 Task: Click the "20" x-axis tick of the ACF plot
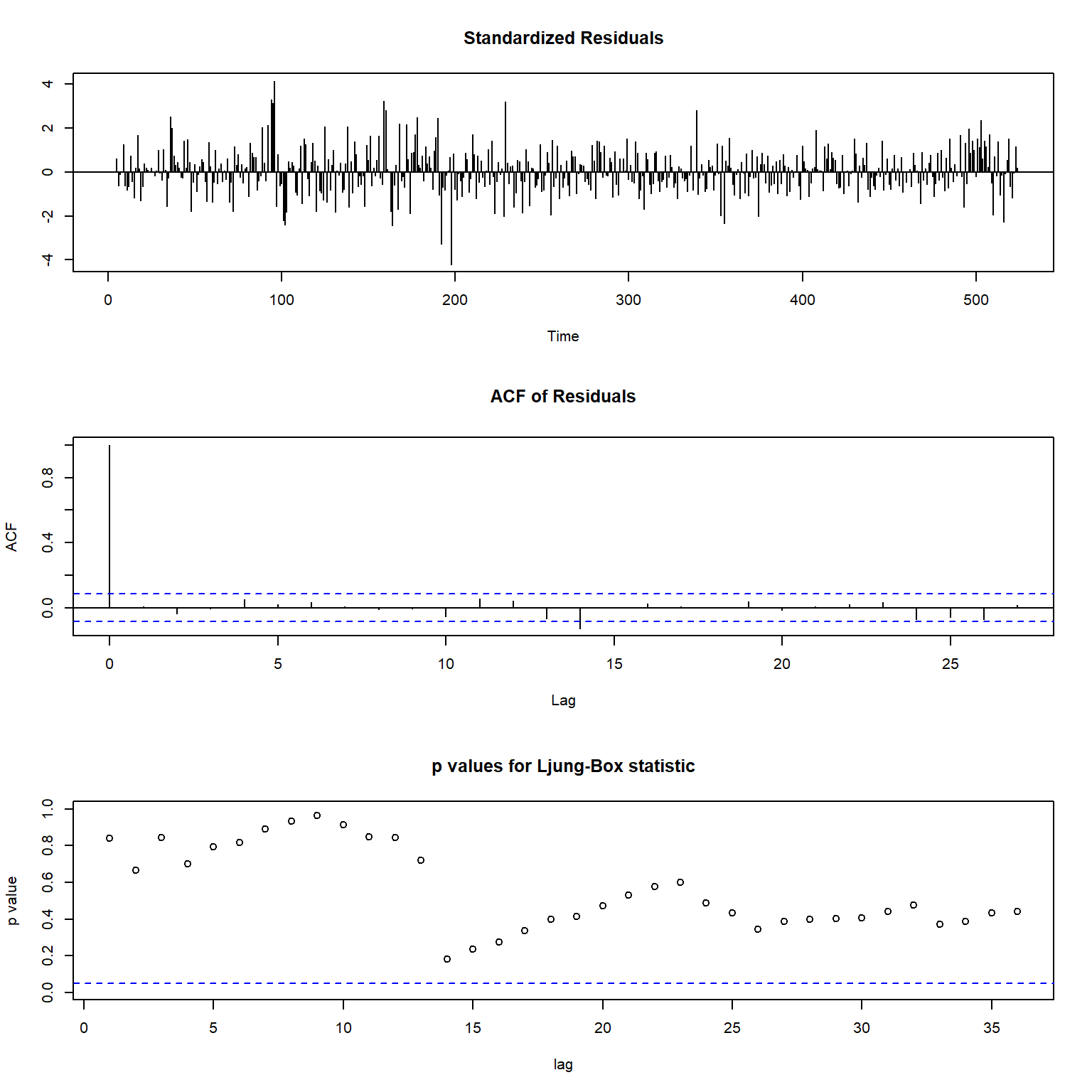(x=782, y=664)
